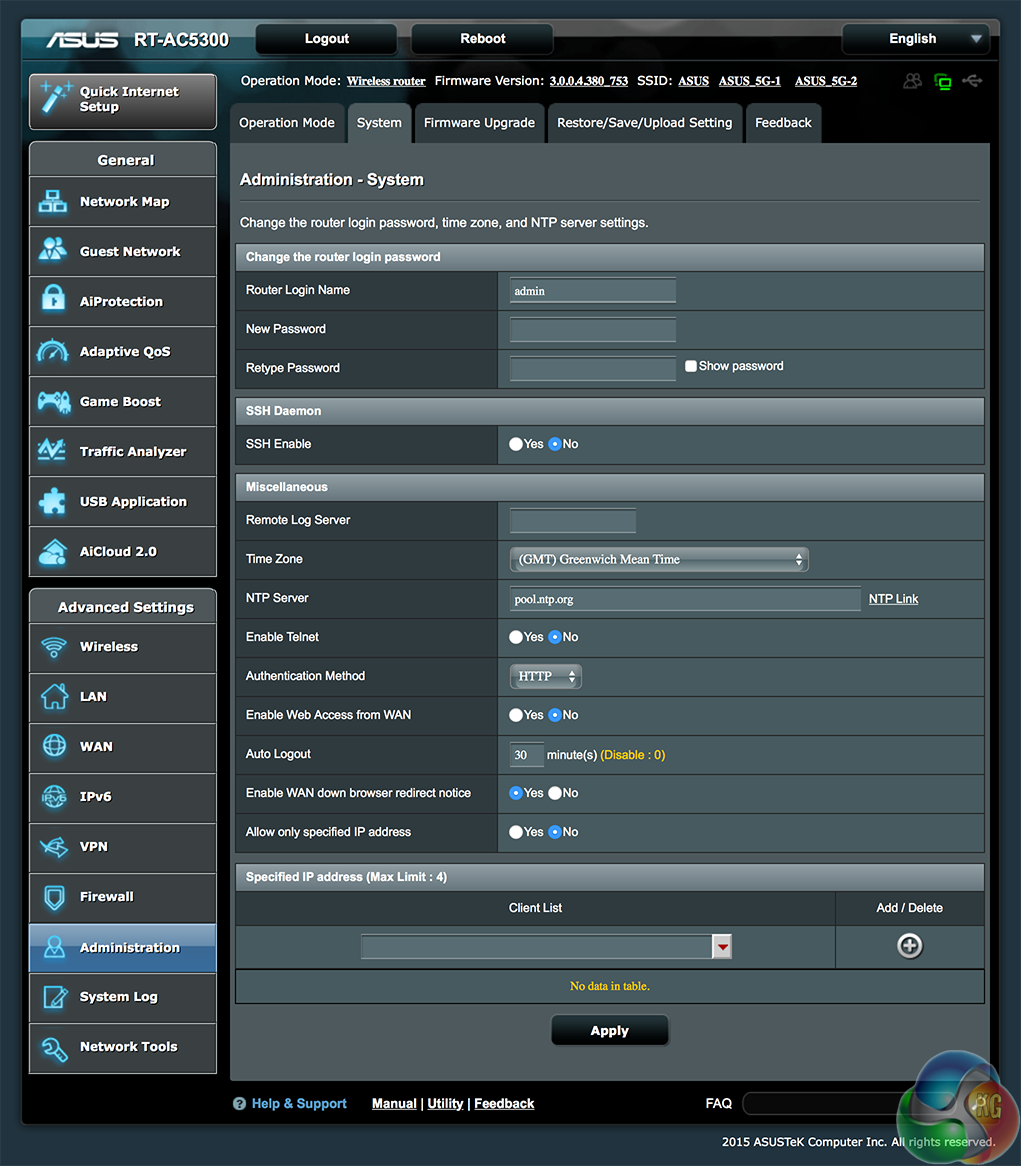The height and width of the screenshot is (1166, 1021).
Task: Open the Feedback tab
Action: [783, 123]
